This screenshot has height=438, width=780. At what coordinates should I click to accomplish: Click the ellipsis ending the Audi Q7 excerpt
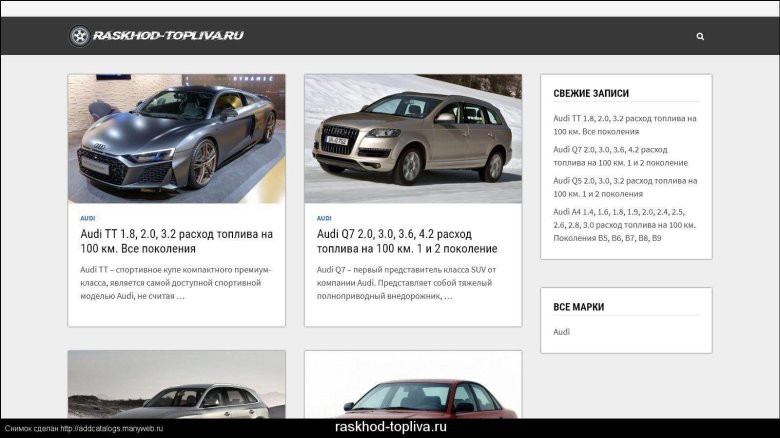(x=448, y=296)
